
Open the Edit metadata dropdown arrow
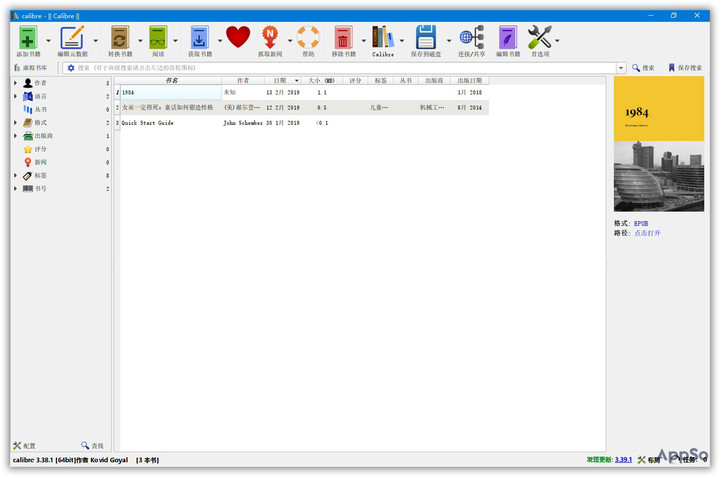(96, 40)
